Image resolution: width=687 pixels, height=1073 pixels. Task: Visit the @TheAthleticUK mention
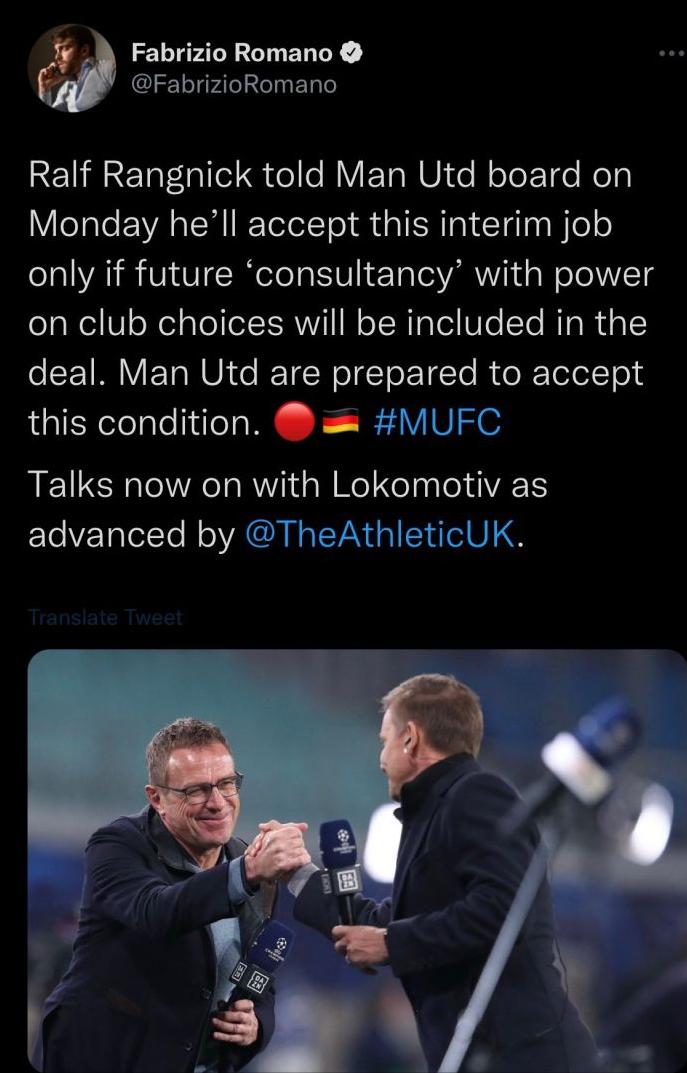point(380,535)
